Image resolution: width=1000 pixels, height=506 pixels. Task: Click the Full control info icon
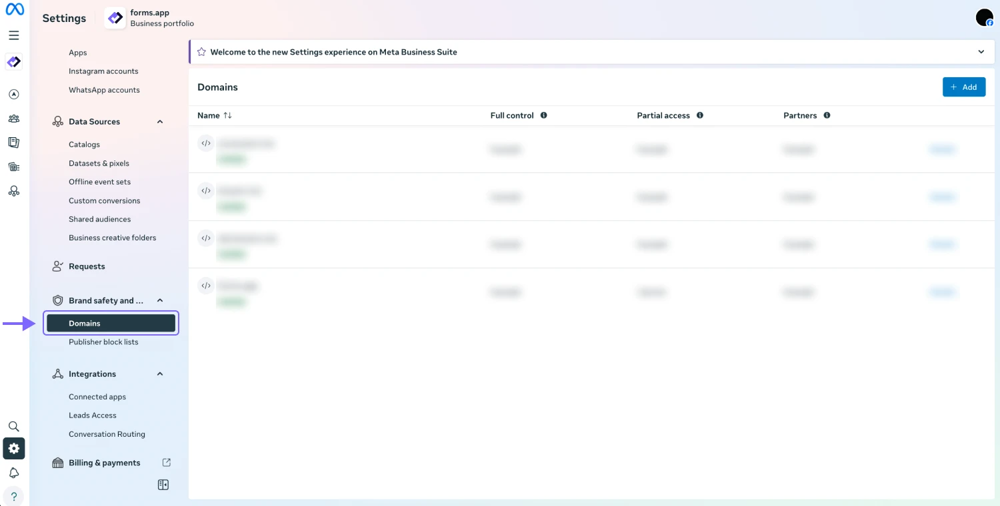[x=544, y=115]
